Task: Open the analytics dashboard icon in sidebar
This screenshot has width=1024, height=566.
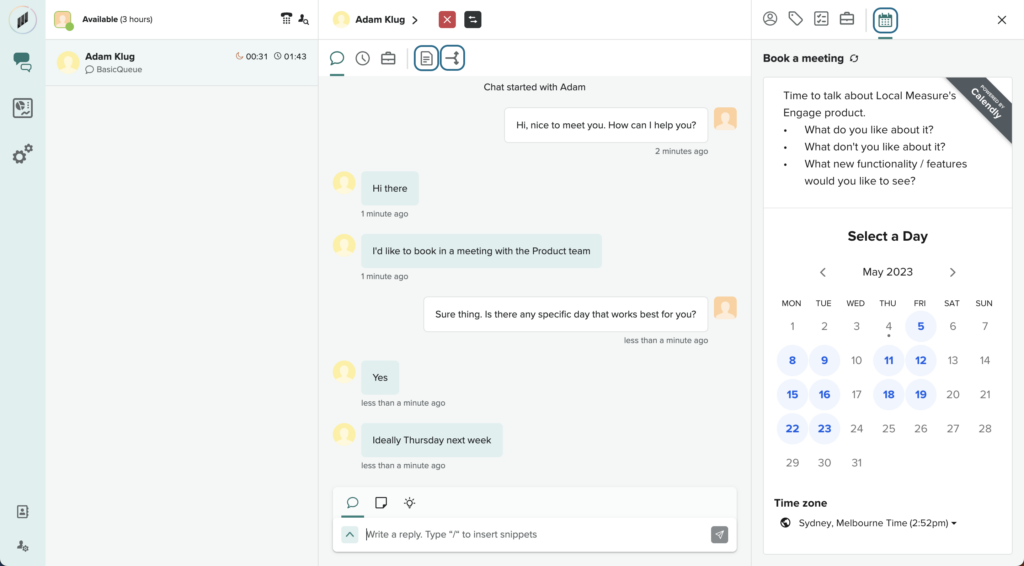Action: pyautogui.click(x=22, y=108)
